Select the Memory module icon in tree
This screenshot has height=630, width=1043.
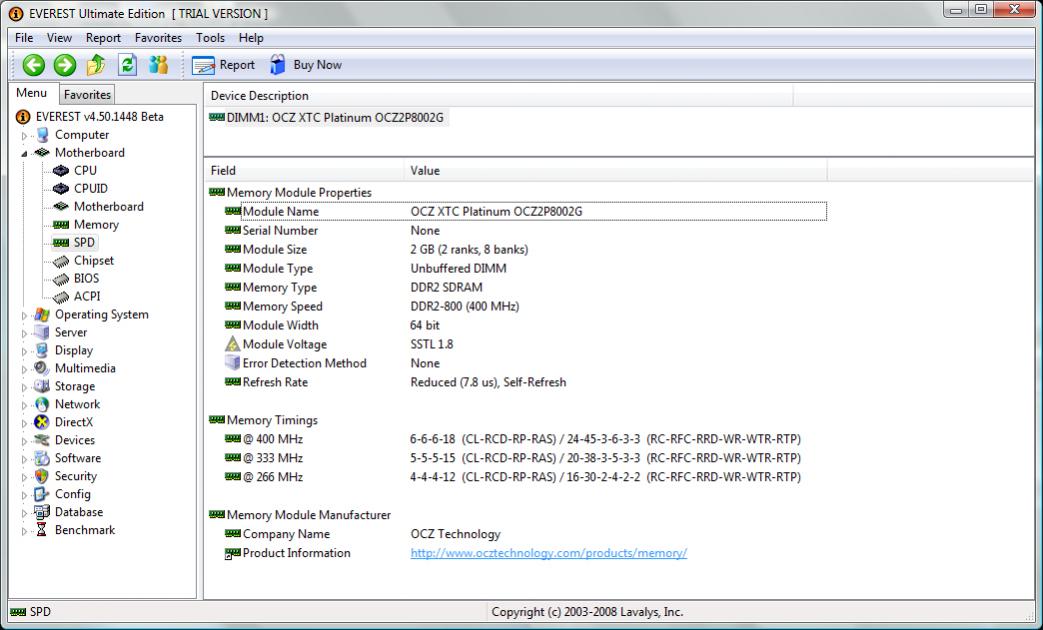[61, 225]
